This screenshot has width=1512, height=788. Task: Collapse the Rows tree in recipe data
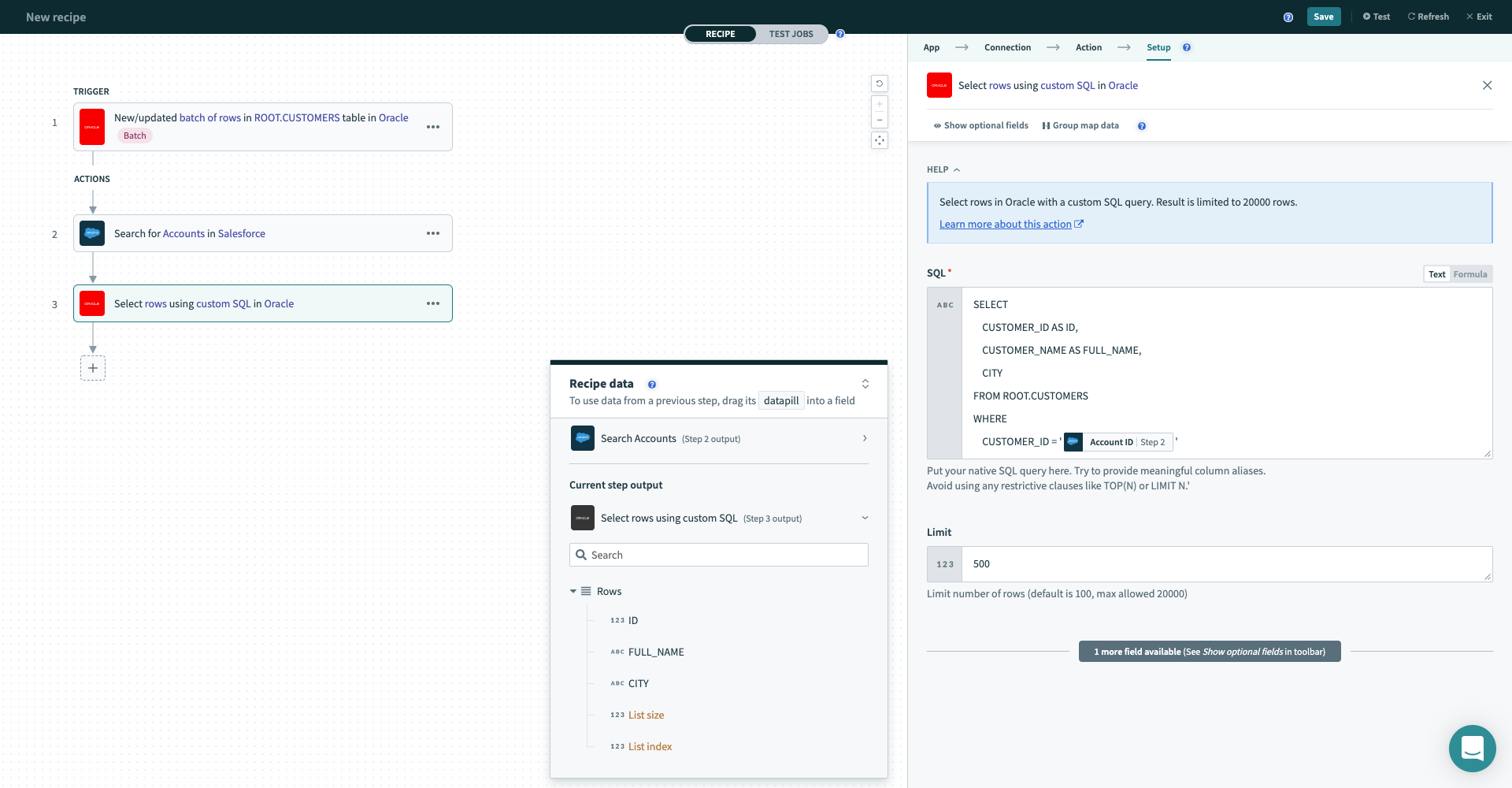(573, 591)
